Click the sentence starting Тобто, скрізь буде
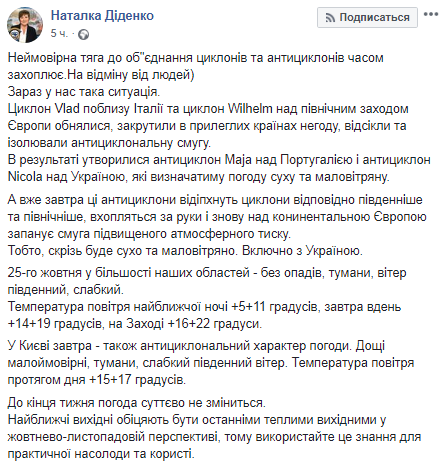446x469 pixels. (x=185, y=250)
